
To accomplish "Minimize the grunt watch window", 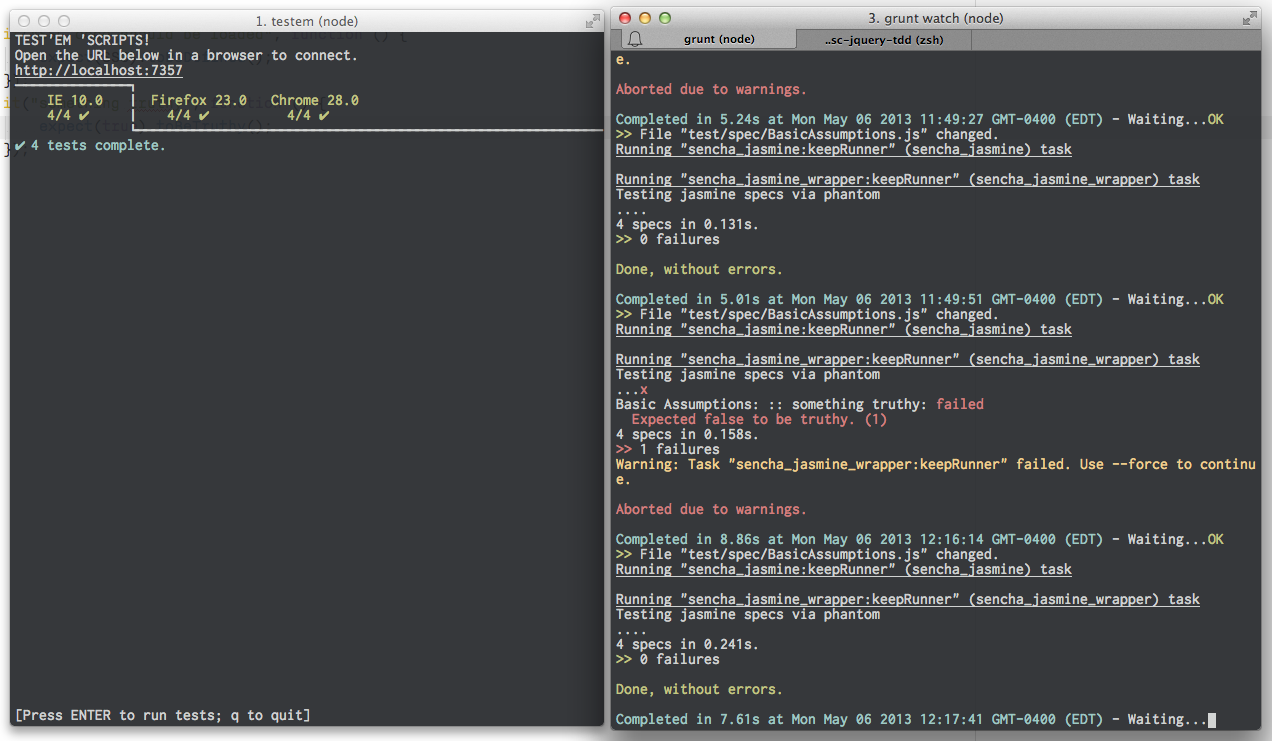I will 645,18.
